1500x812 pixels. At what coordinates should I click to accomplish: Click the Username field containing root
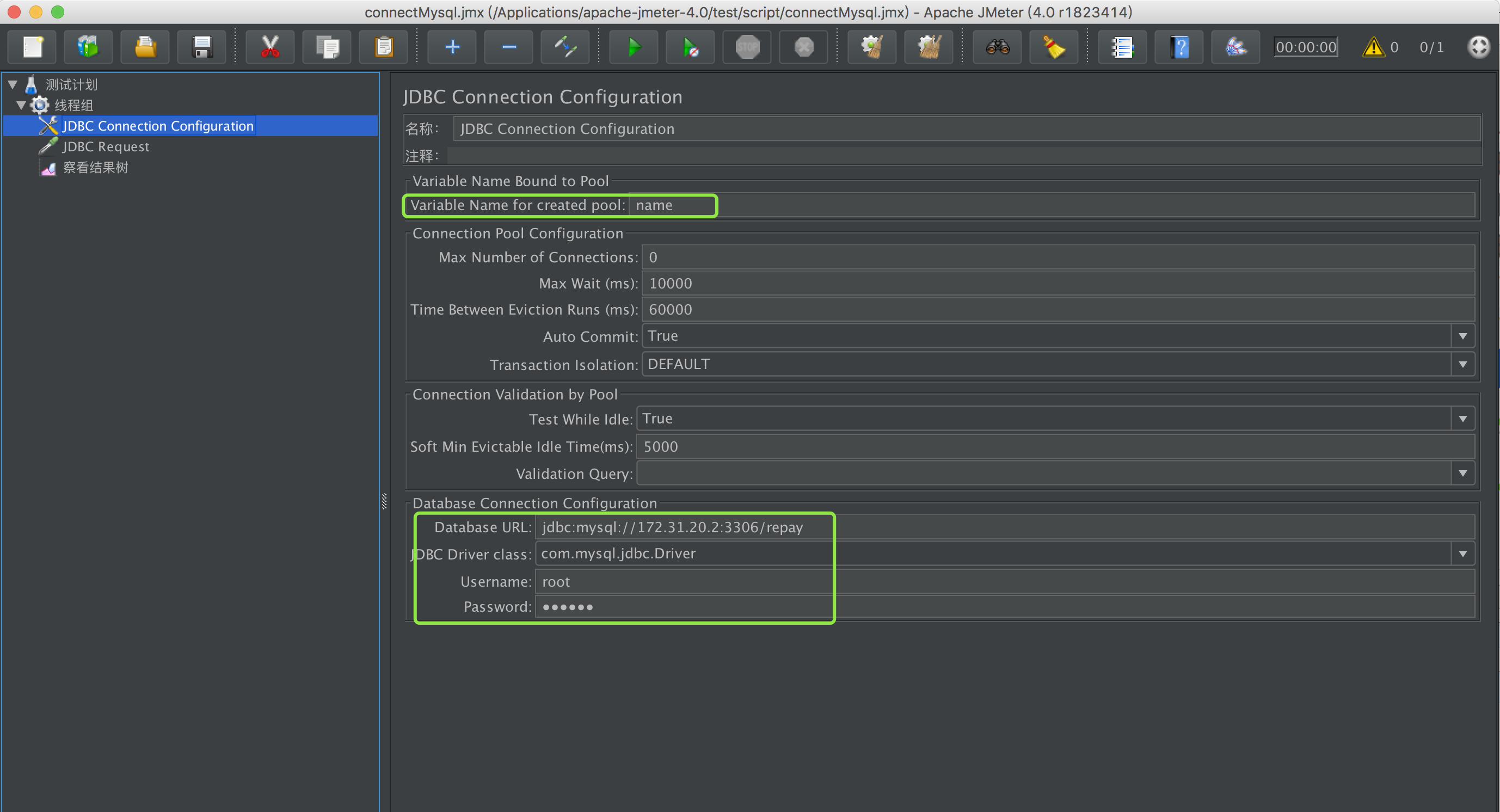click(x=1005, y=581)
